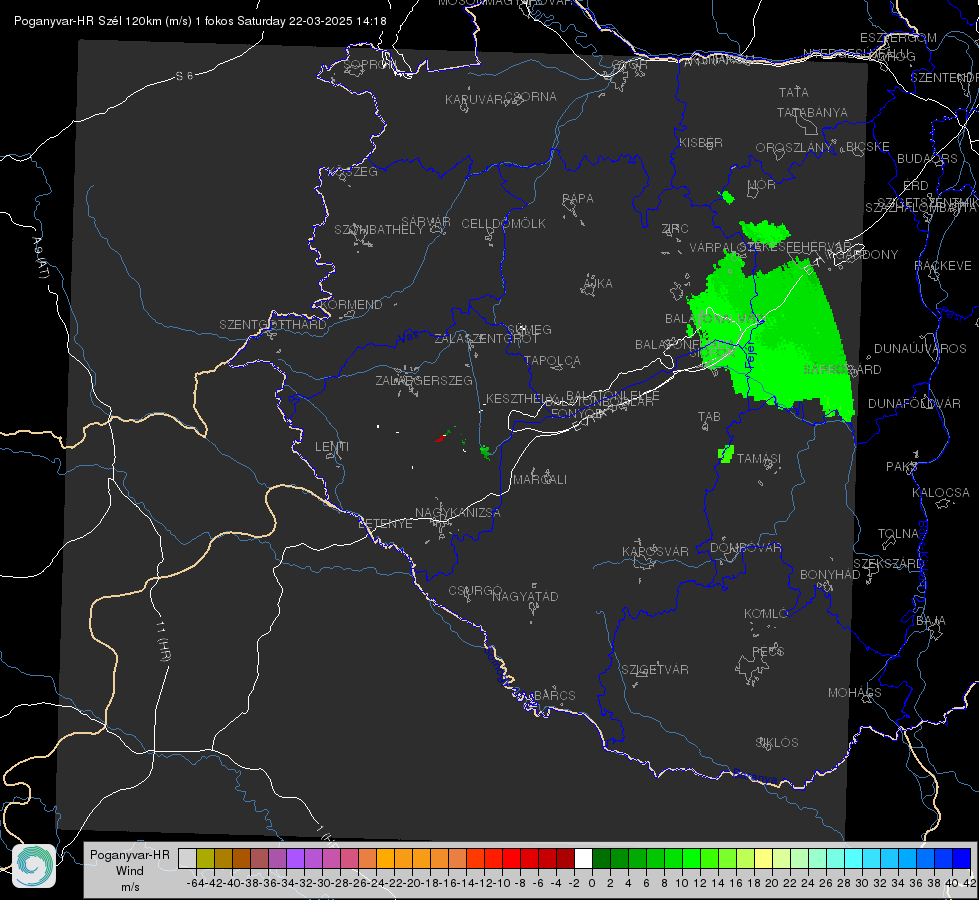Click the NAGYATÁD town label

click(x=525, y=596)
